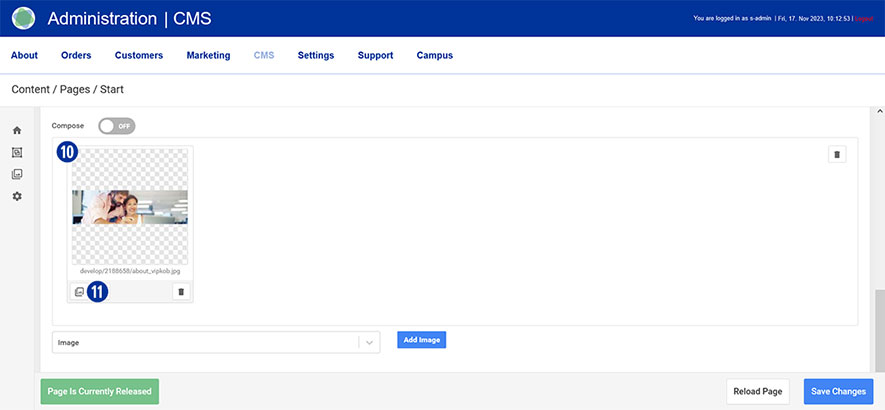The width and height of the screenshot is (885, 410).
Task: Open the Marketing menu
Action: pyautogui.click(x=208, y=56)
